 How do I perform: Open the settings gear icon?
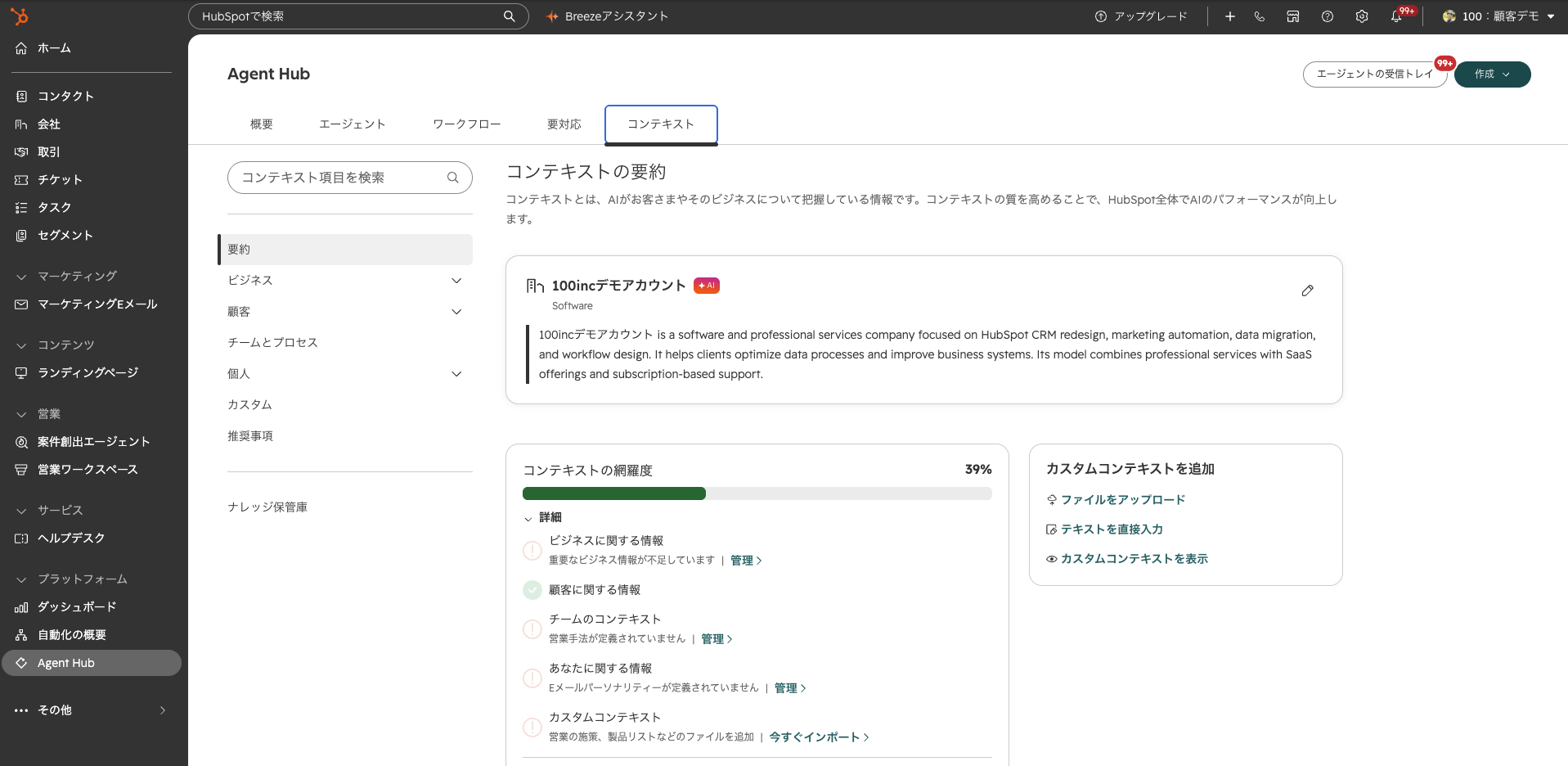[1362, 16]
